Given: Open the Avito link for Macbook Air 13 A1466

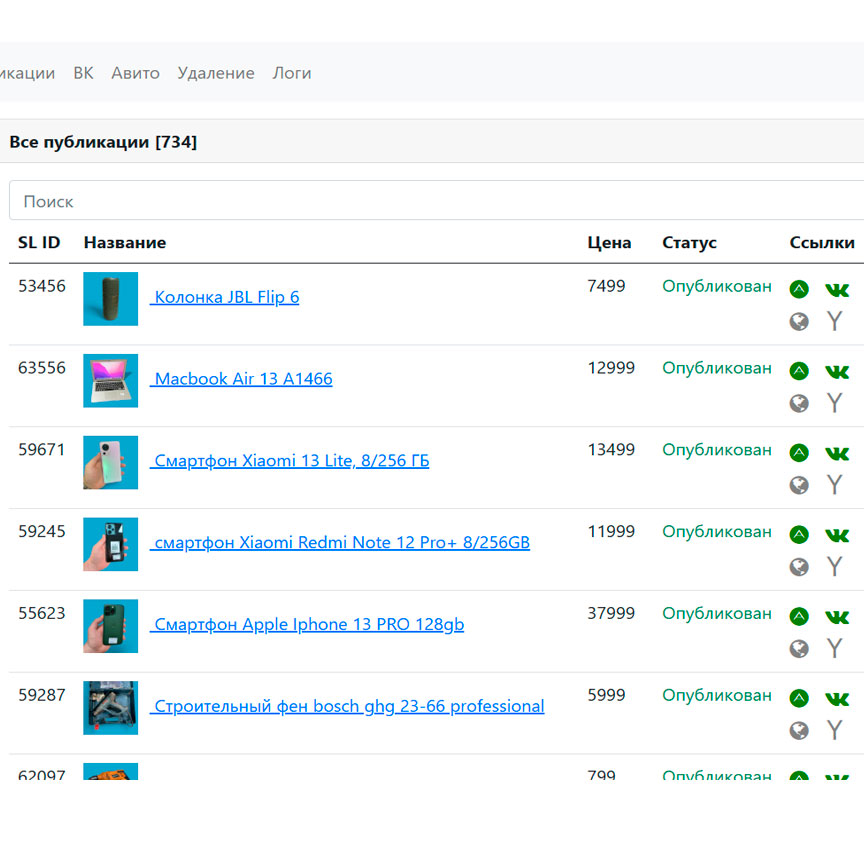Looking at the screenshot, I should 799,371.
